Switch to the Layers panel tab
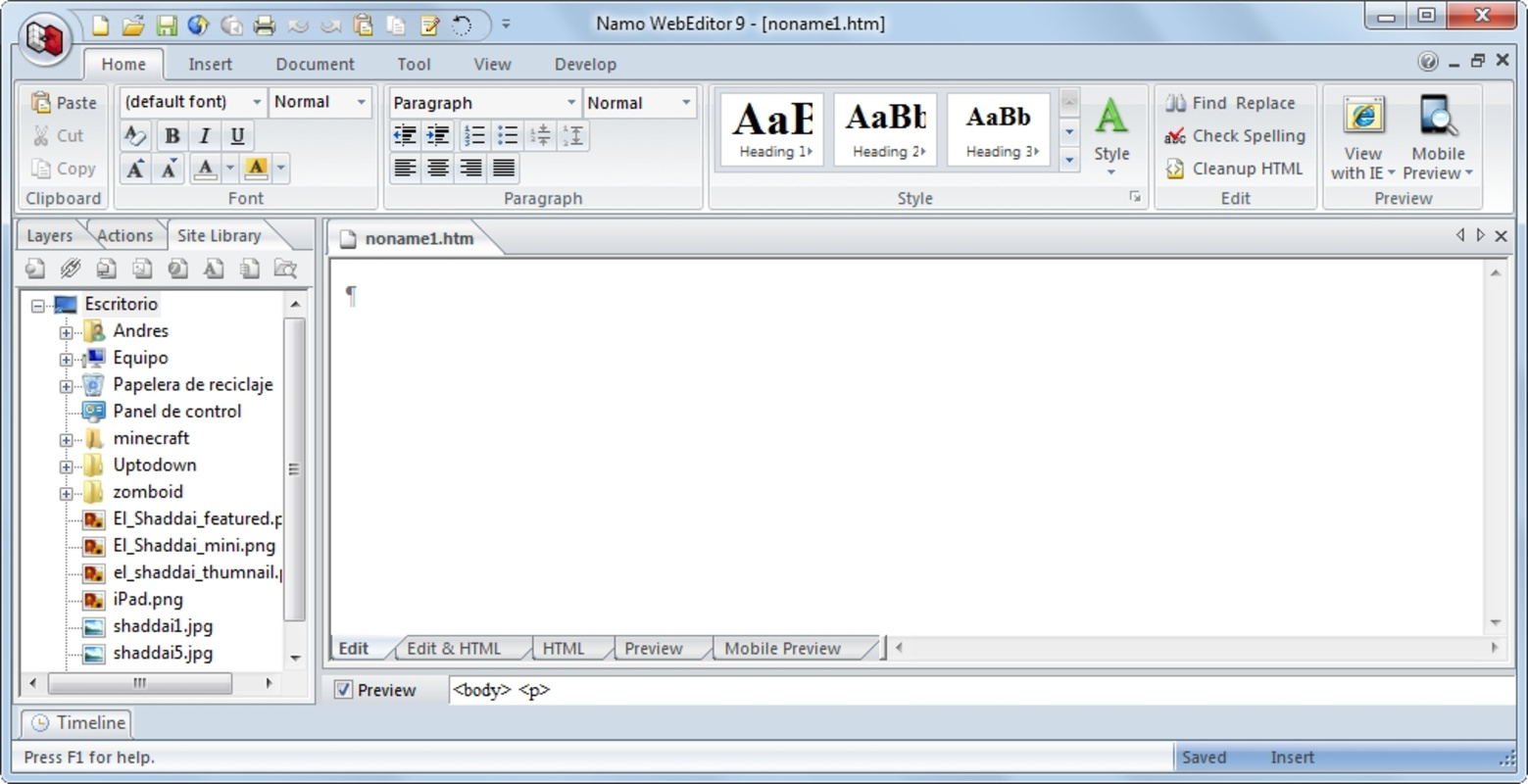Image resolution: width=1528 pixels, height=784 pixels. 49,235
